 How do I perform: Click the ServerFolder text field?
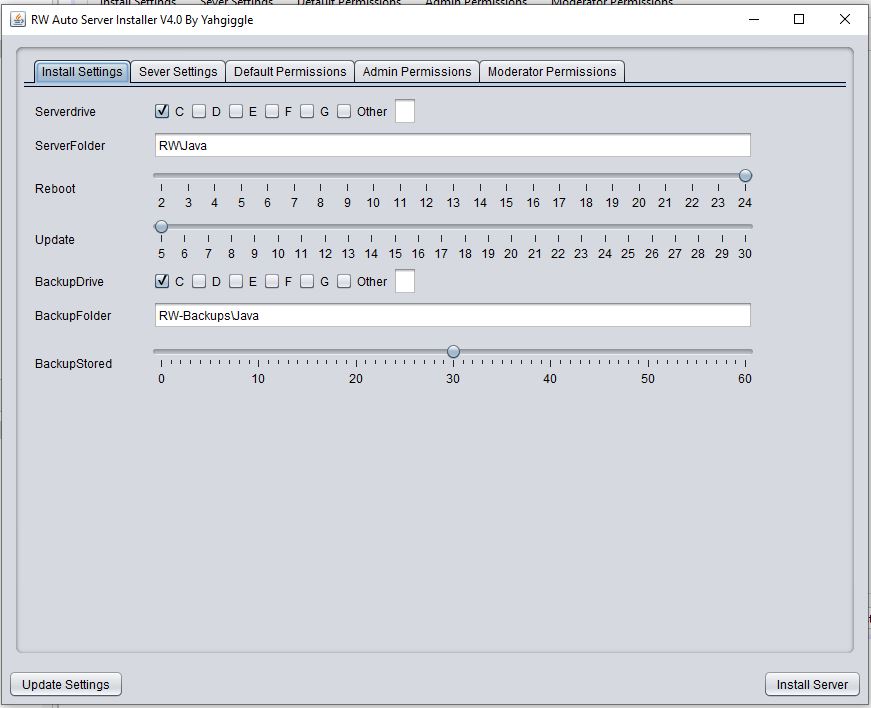(x=452, y=146)
